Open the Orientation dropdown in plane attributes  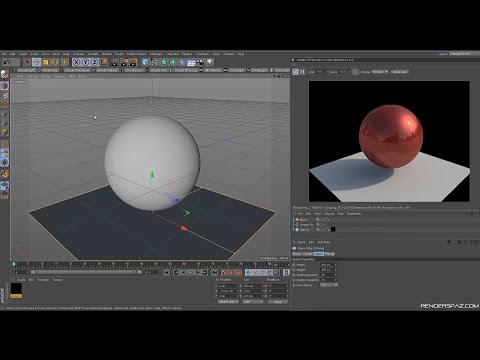[x=329, y=285]
